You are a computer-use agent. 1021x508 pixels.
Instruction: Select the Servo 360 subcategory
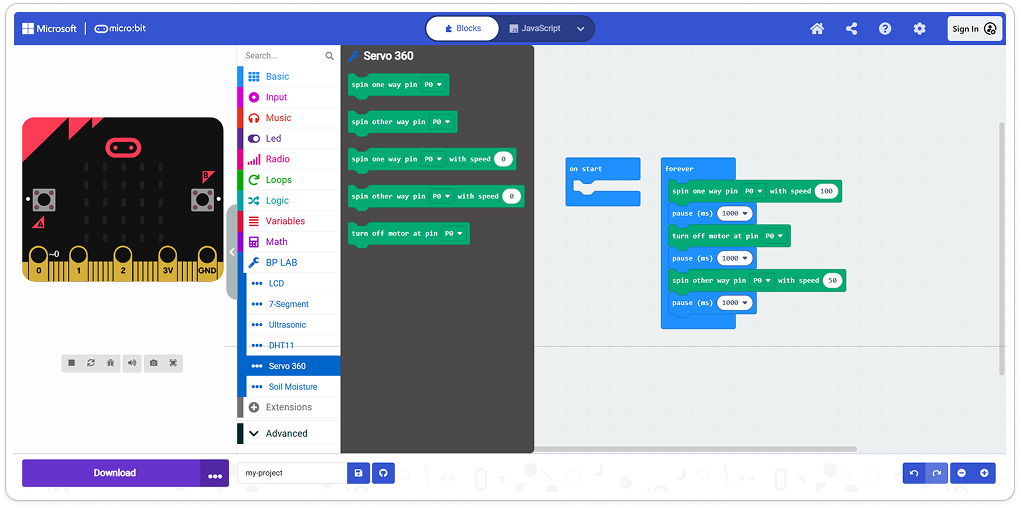pyautogui.click(x=293, y=366)
